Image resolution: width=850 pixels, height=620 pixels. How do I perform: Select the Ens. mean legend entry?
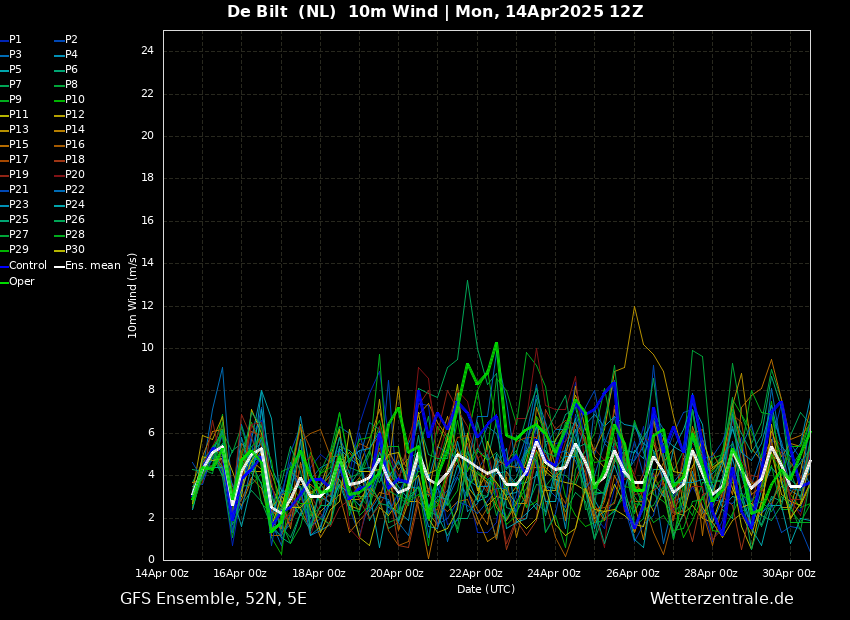tap(92, 266)
